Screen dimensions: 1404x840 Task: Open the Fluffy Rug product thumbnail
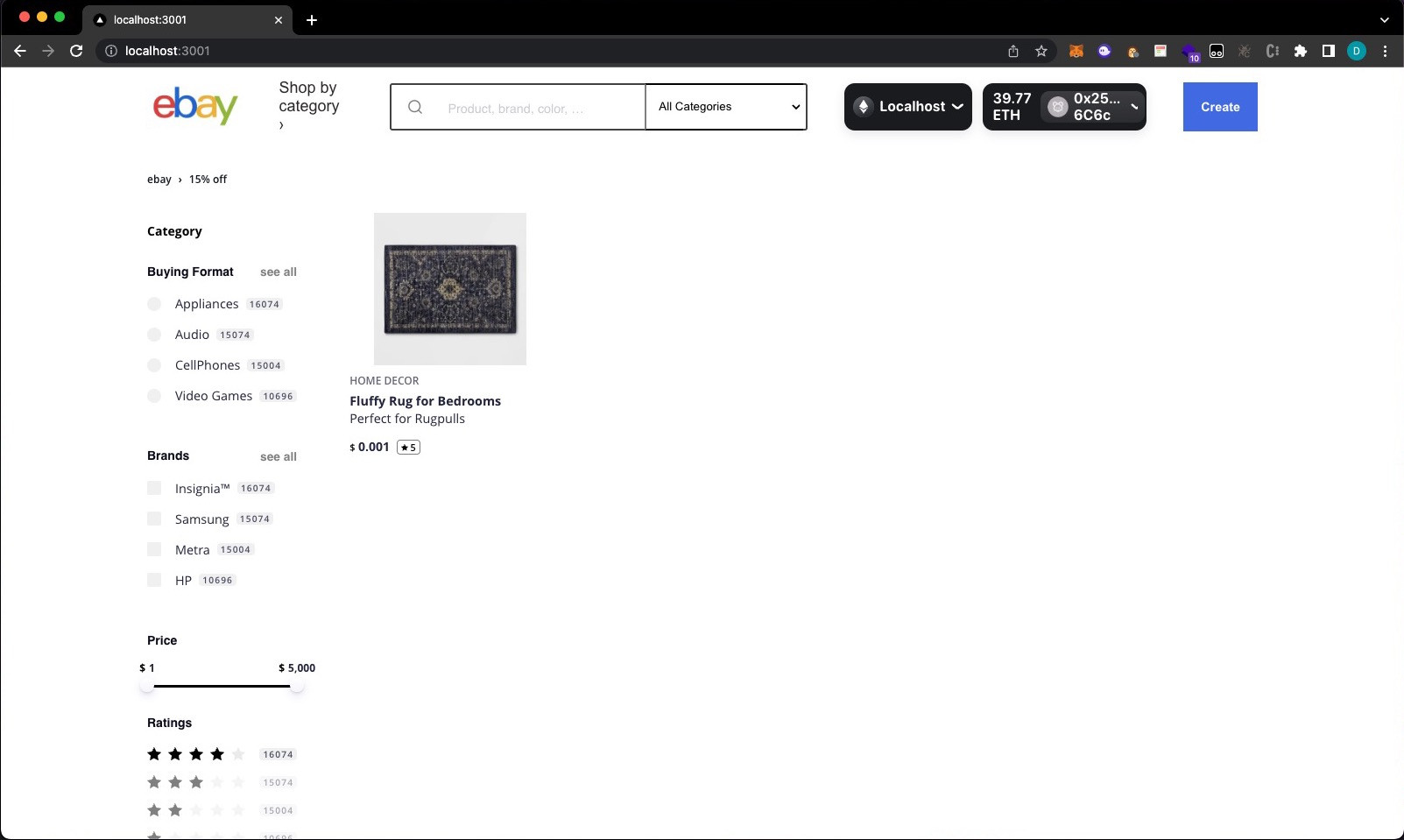[x=449, y=288]
